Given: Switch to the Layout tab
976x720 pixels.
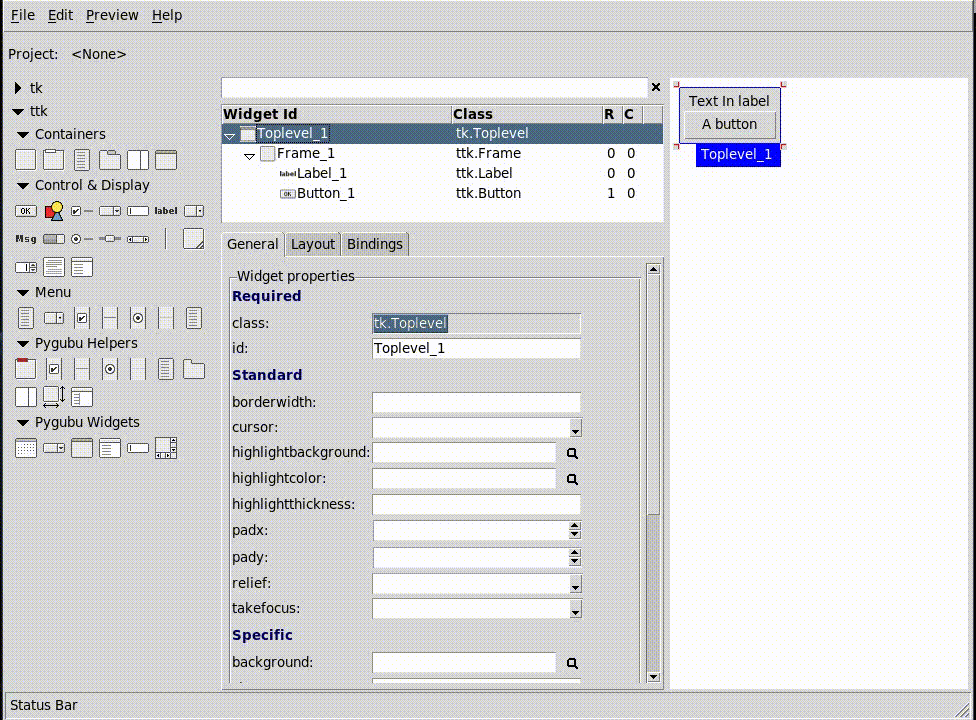Looking at the screenshot, I should click(x=312, y=244).
